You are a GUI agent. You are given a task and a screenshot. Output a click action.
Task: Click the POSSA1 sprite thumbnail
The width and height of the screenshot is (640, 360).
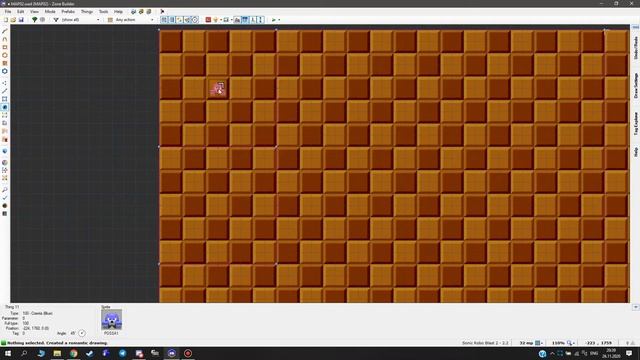[x=111, y=320]
